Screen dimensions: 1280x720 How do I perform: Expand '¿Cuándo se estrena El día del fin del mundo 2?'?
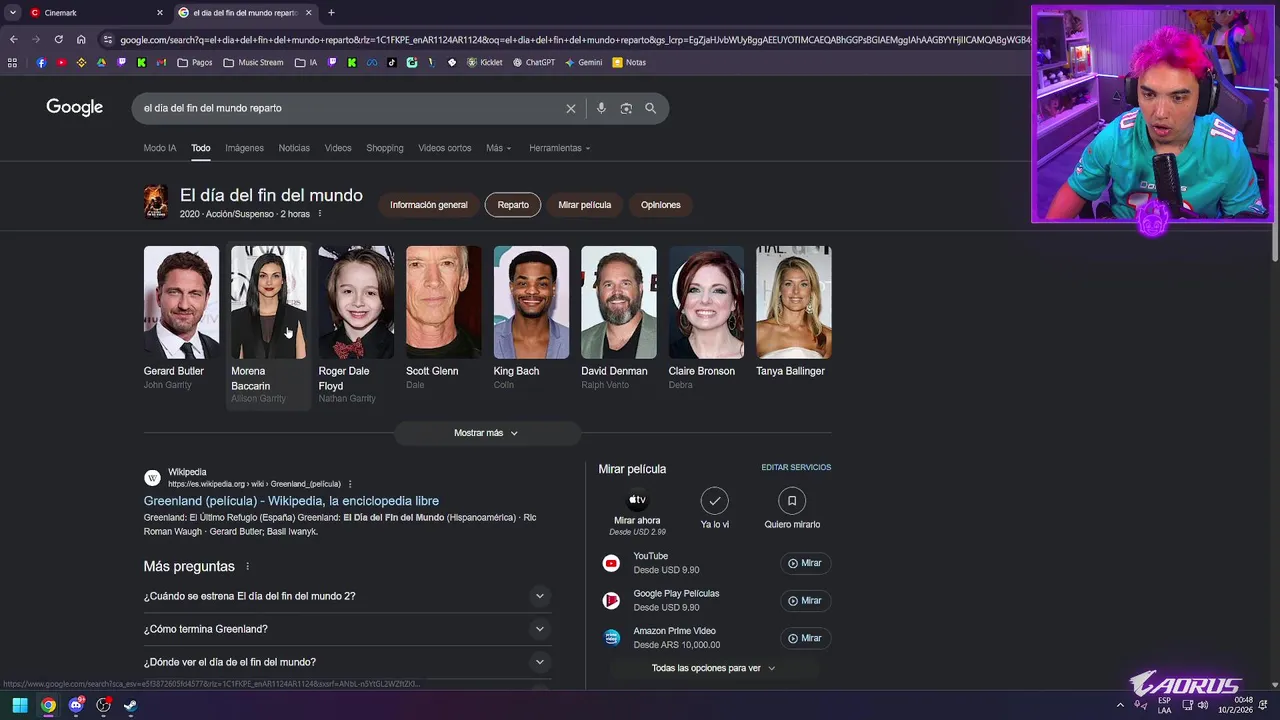point(346,596)
